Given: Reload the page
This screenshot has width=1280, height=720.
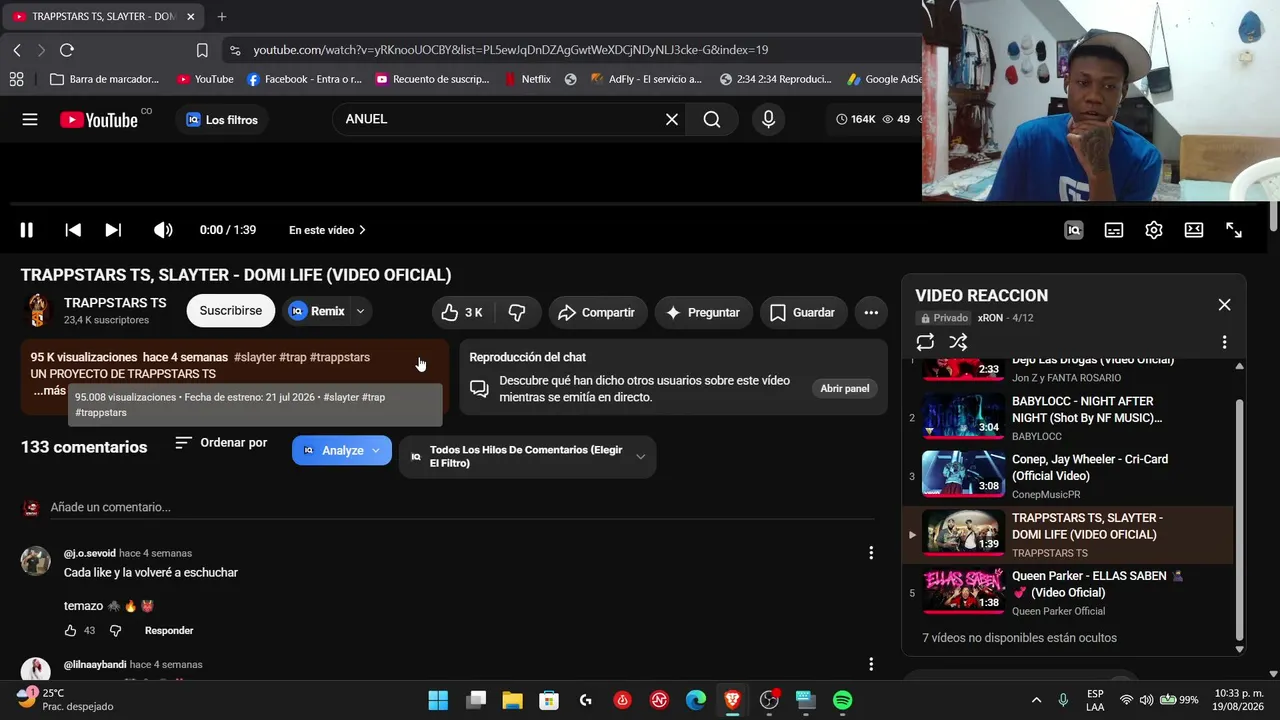Looking at the screenshot, I should point(67,50).
